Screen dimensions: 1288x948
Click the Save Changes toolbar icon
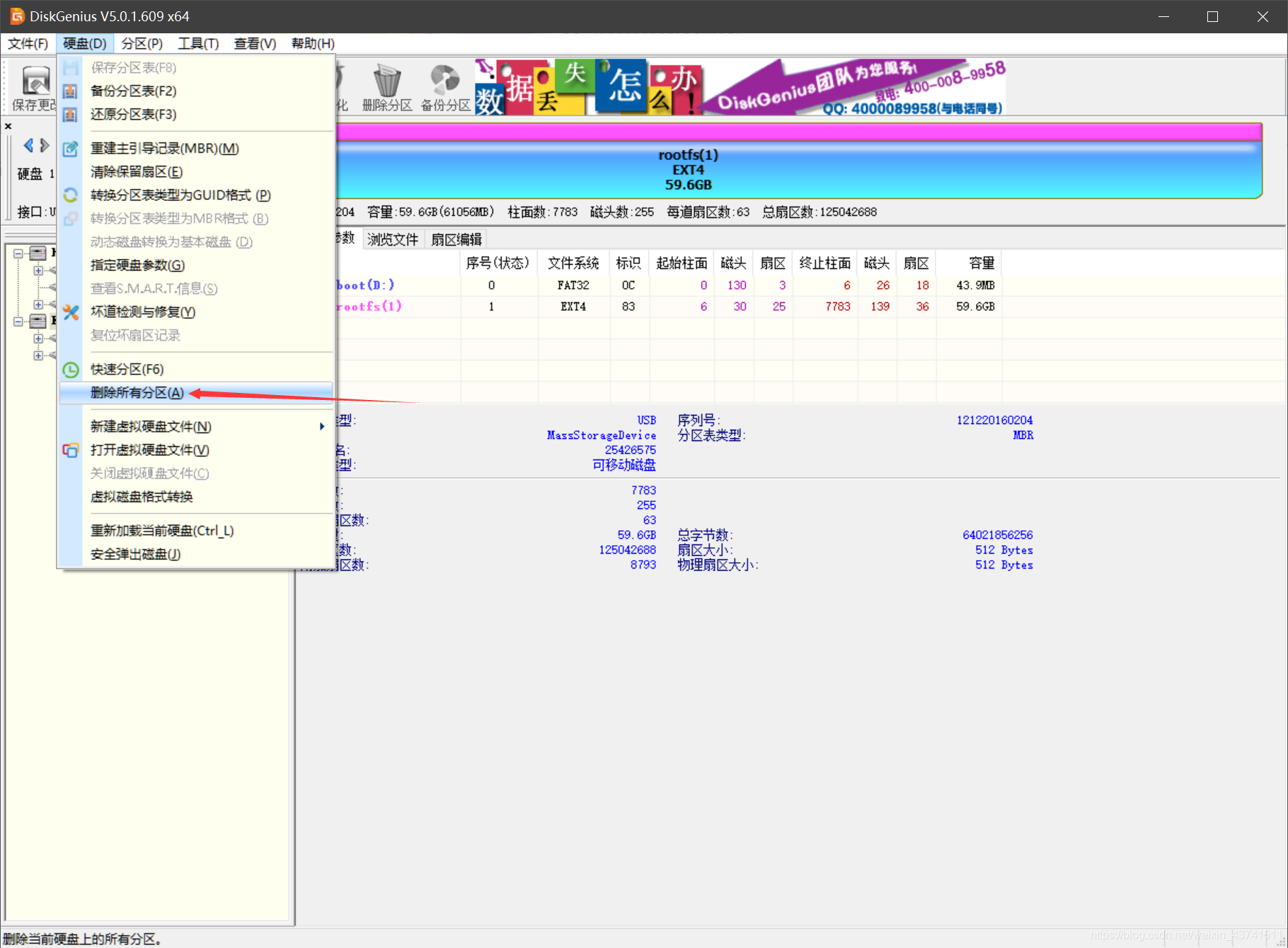[x=35, y=80]
